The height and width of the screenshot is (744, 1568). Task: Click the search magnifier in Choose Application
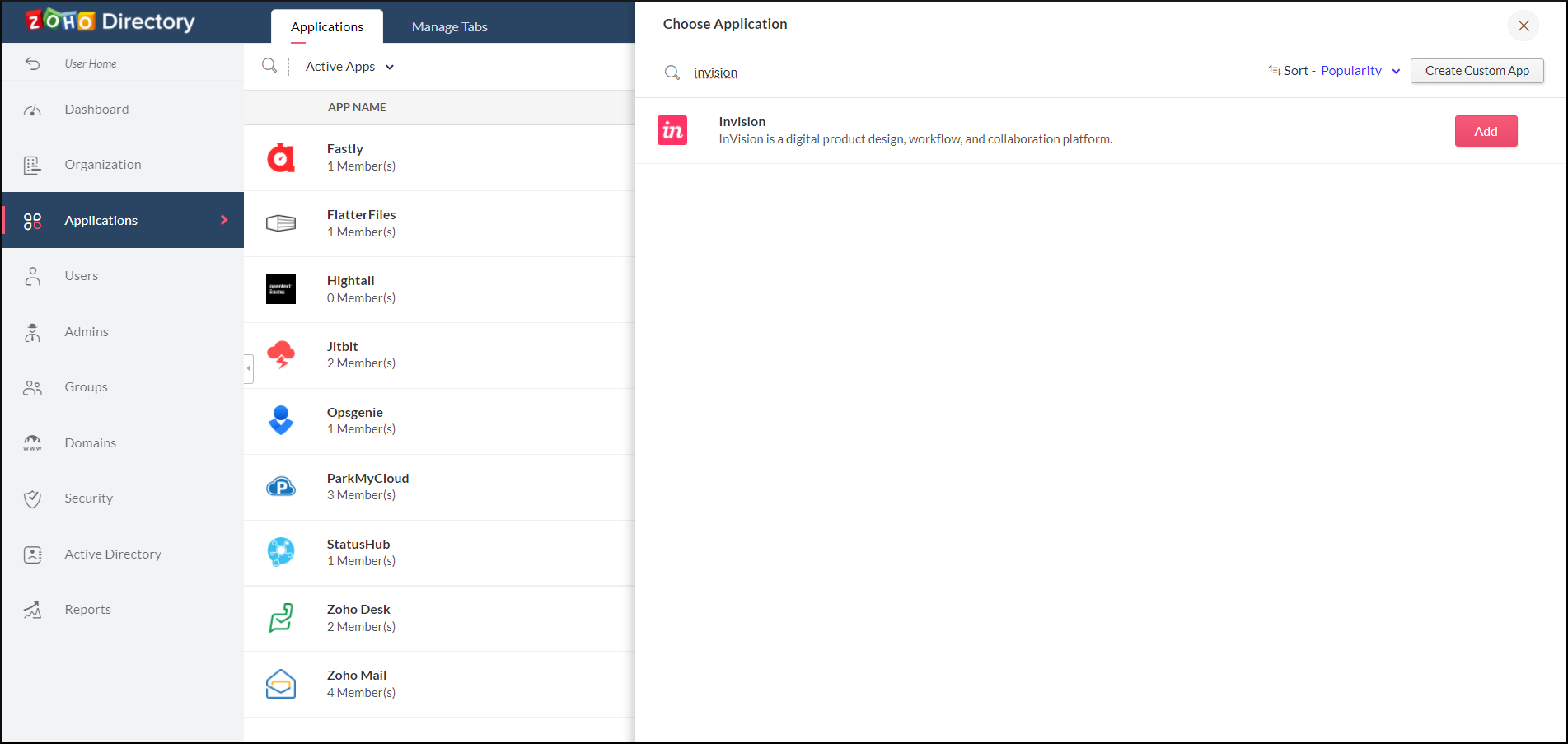coord(672,73)
